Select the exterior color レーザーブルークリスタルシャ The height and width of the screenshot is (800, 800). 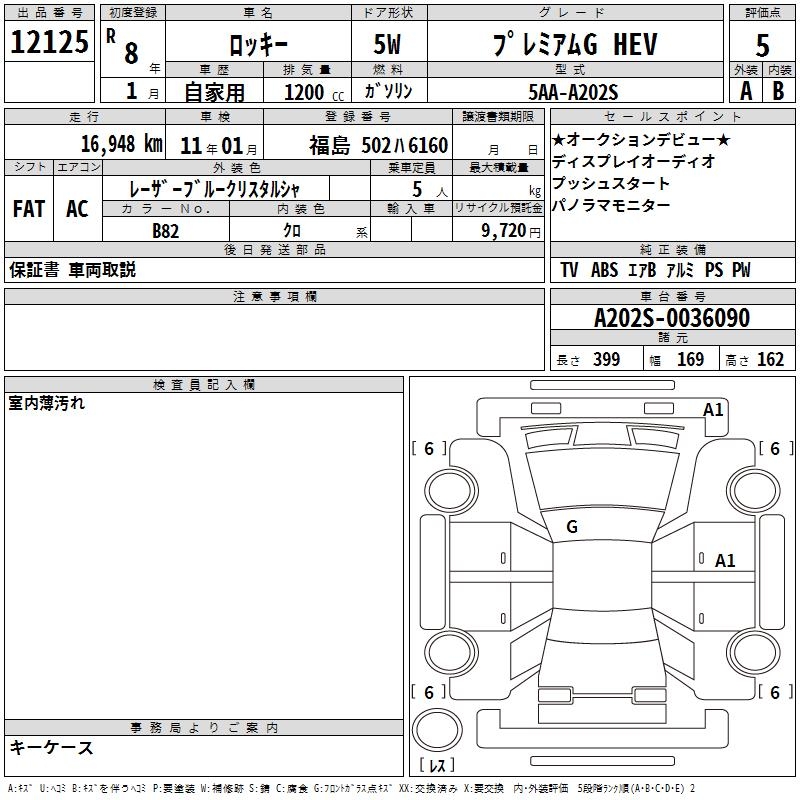pyautogui.click(x=214, y=189)
